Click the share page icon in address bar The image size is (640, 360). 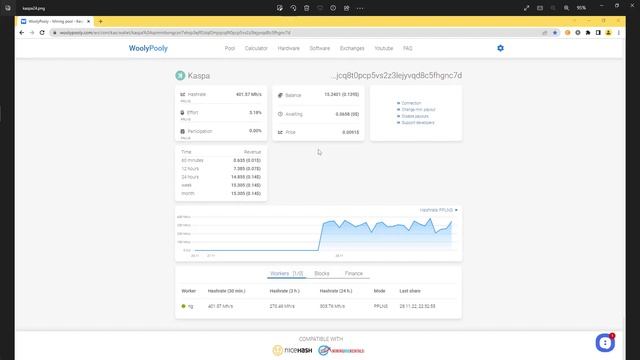pos(544,33)
